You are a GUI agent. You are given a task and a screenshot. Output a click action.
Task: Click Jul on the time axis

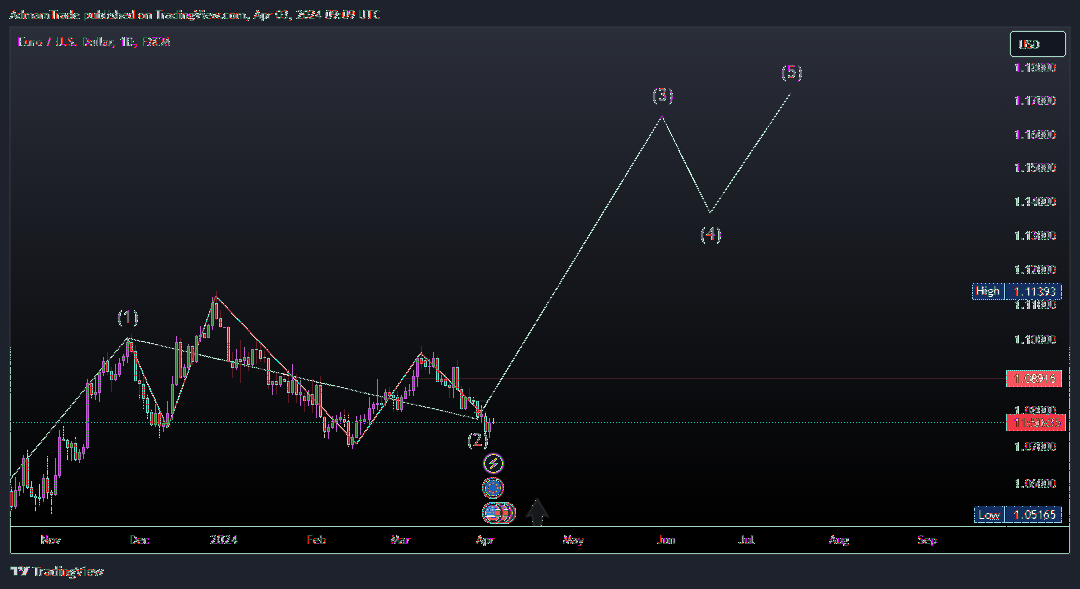747,540
